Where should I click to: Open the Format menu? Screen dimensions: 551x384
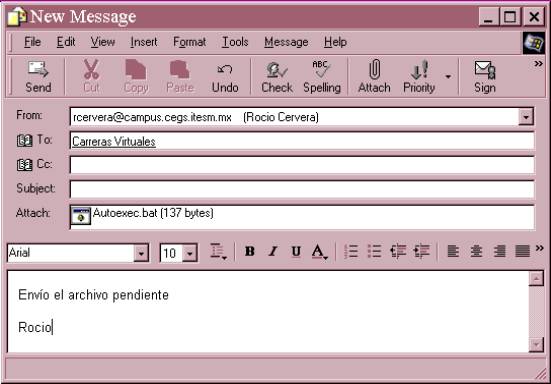tap(189, 42)
